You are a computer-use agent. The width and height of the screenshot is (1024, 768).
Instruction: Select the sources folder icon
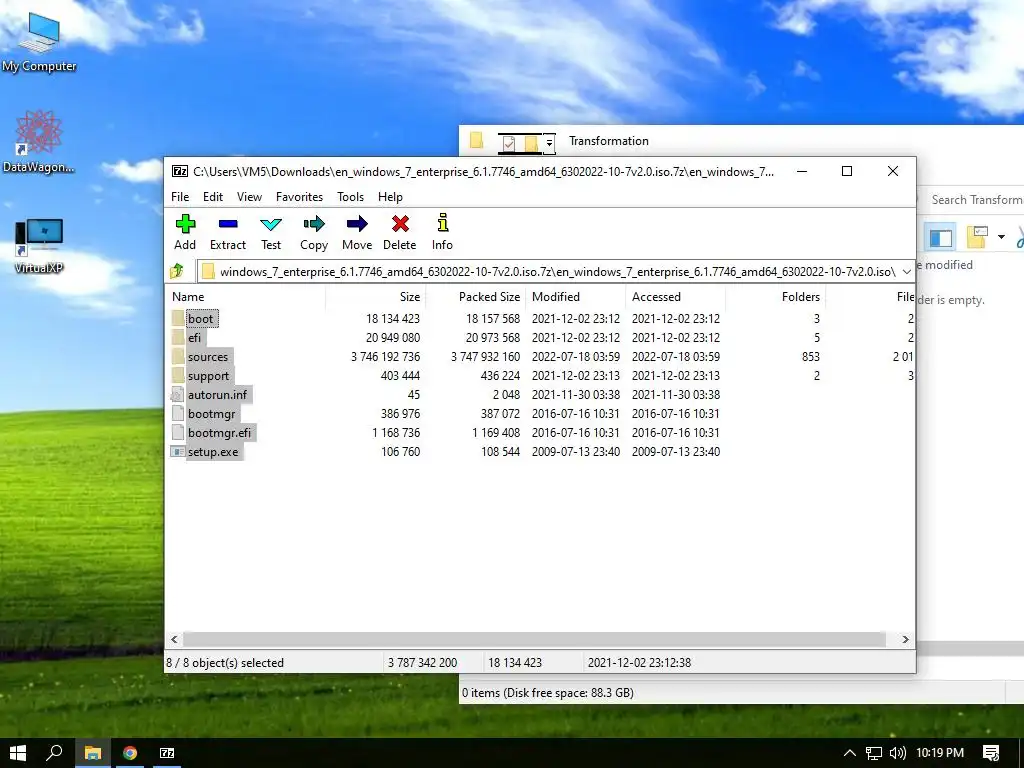click(178, 357)
